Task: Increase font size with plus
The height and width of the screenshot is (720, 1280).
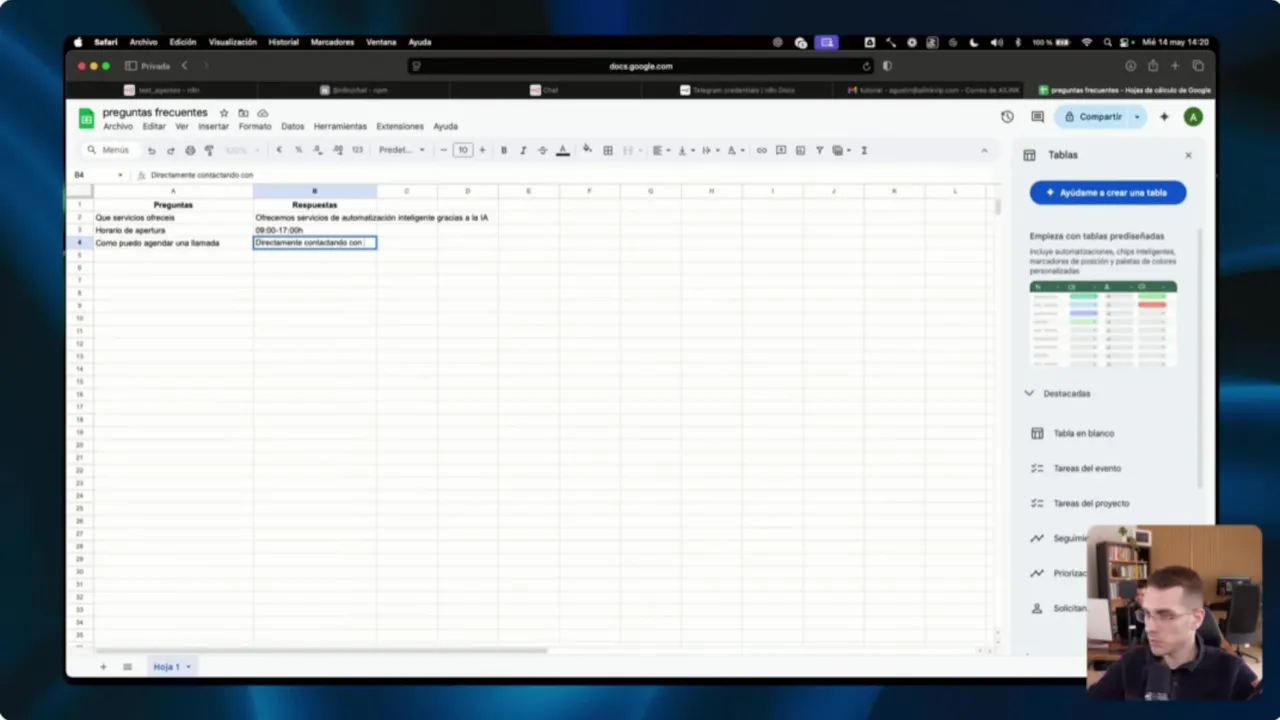Action: coord(482,150)
